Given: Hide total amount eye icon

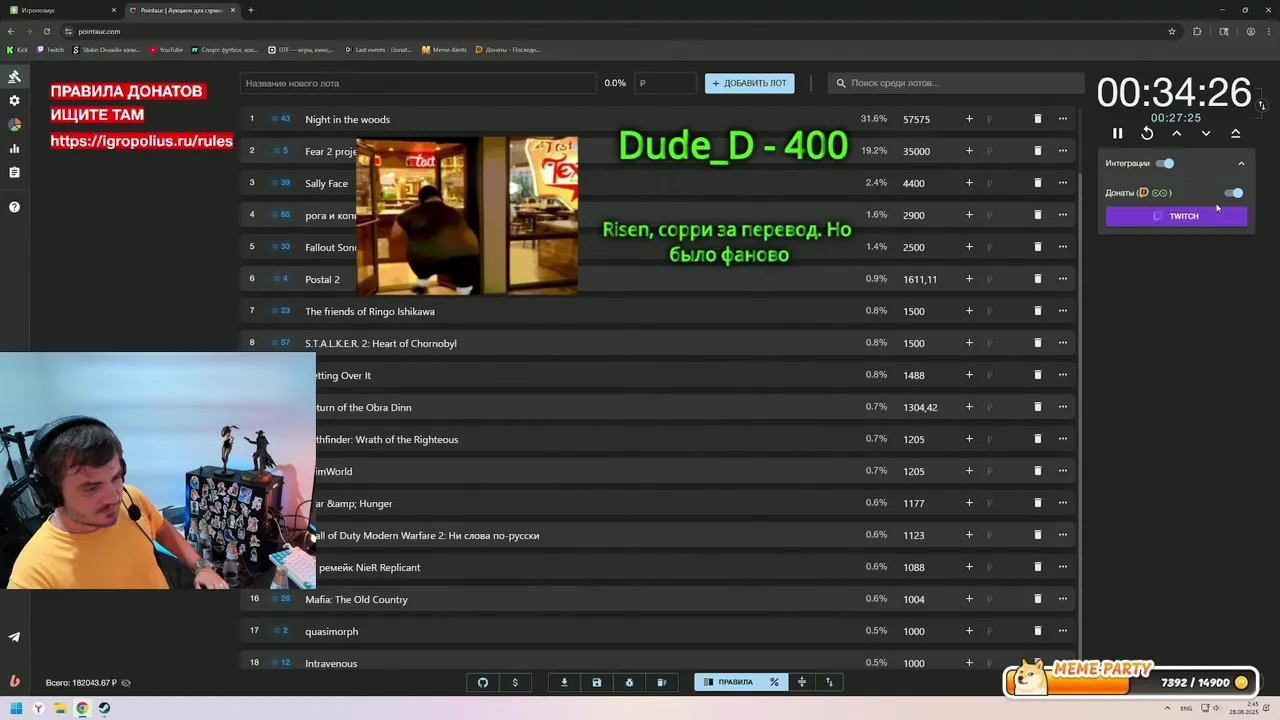Looking at the screenshot, I should pyautogui.click(x=126, y=683).
